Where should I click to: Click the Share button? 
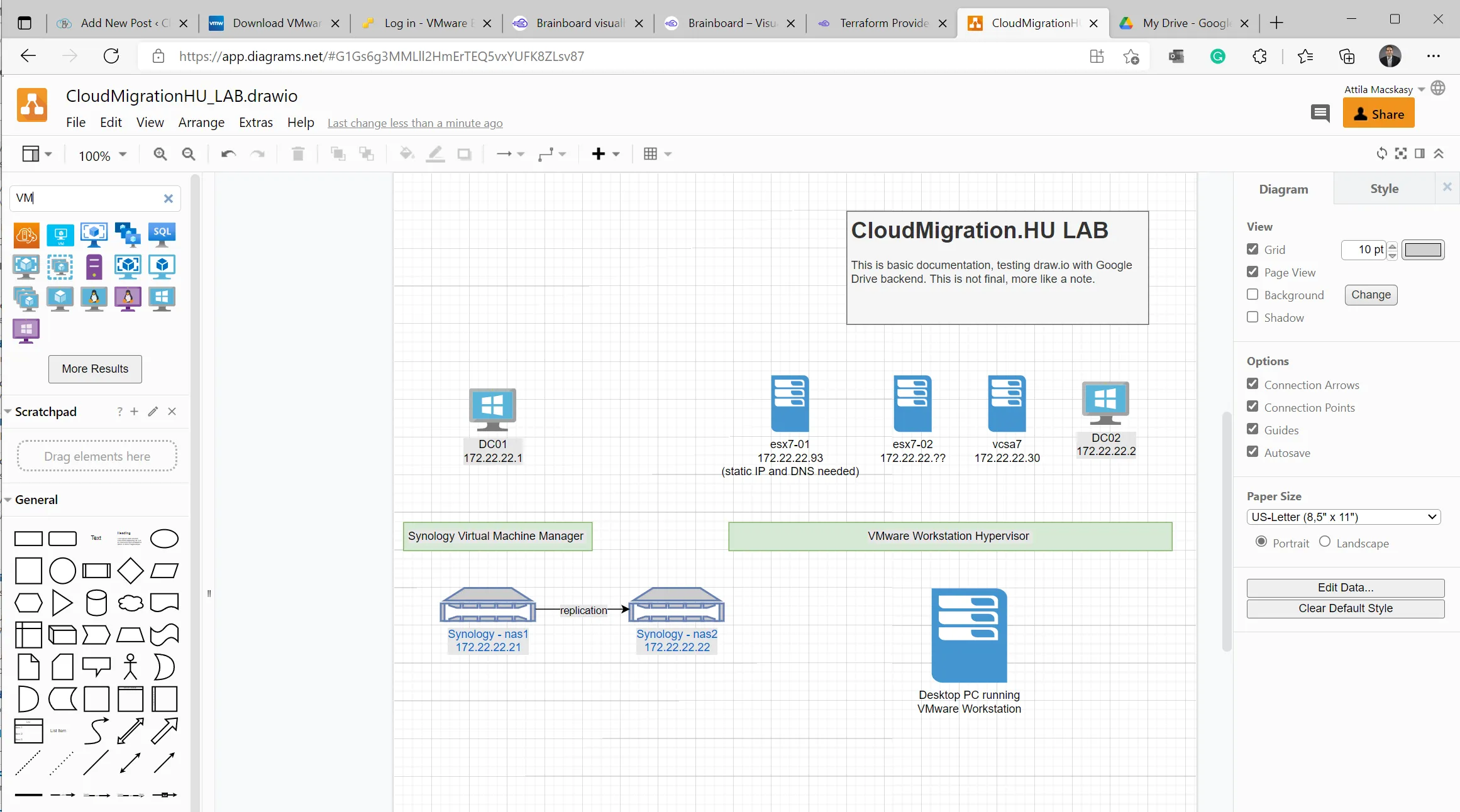click(x=1379, y=114)
